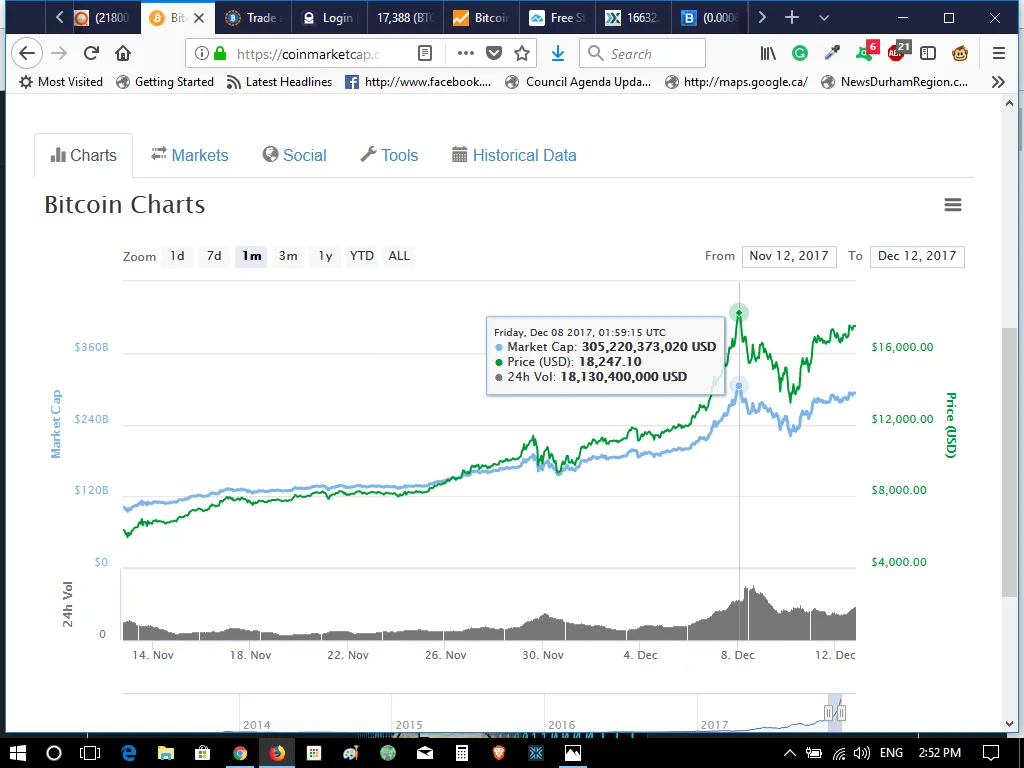Switch to the Login browser tab
This screenshot has height=768, width=1024.
(x=329, y=18)
